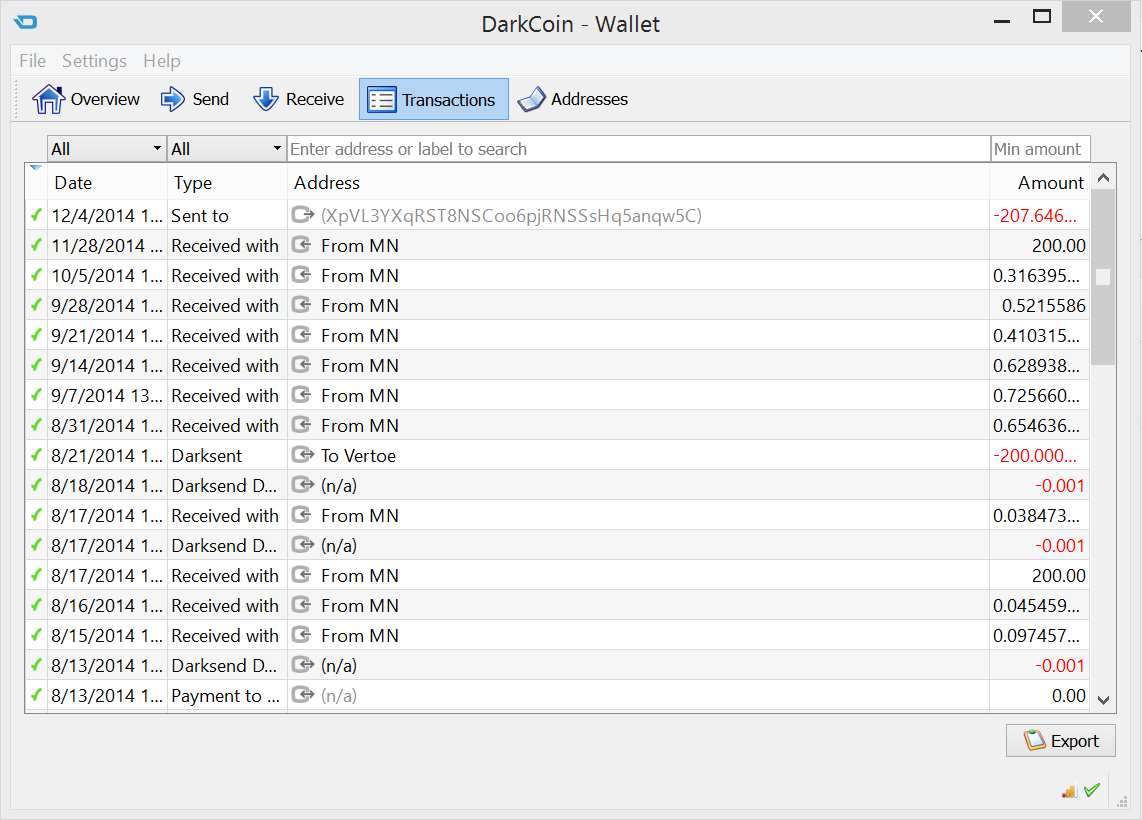Click the green sync checkmark status icon
The width and height of the screenshot is (1142, 820).
(1092, 790)
